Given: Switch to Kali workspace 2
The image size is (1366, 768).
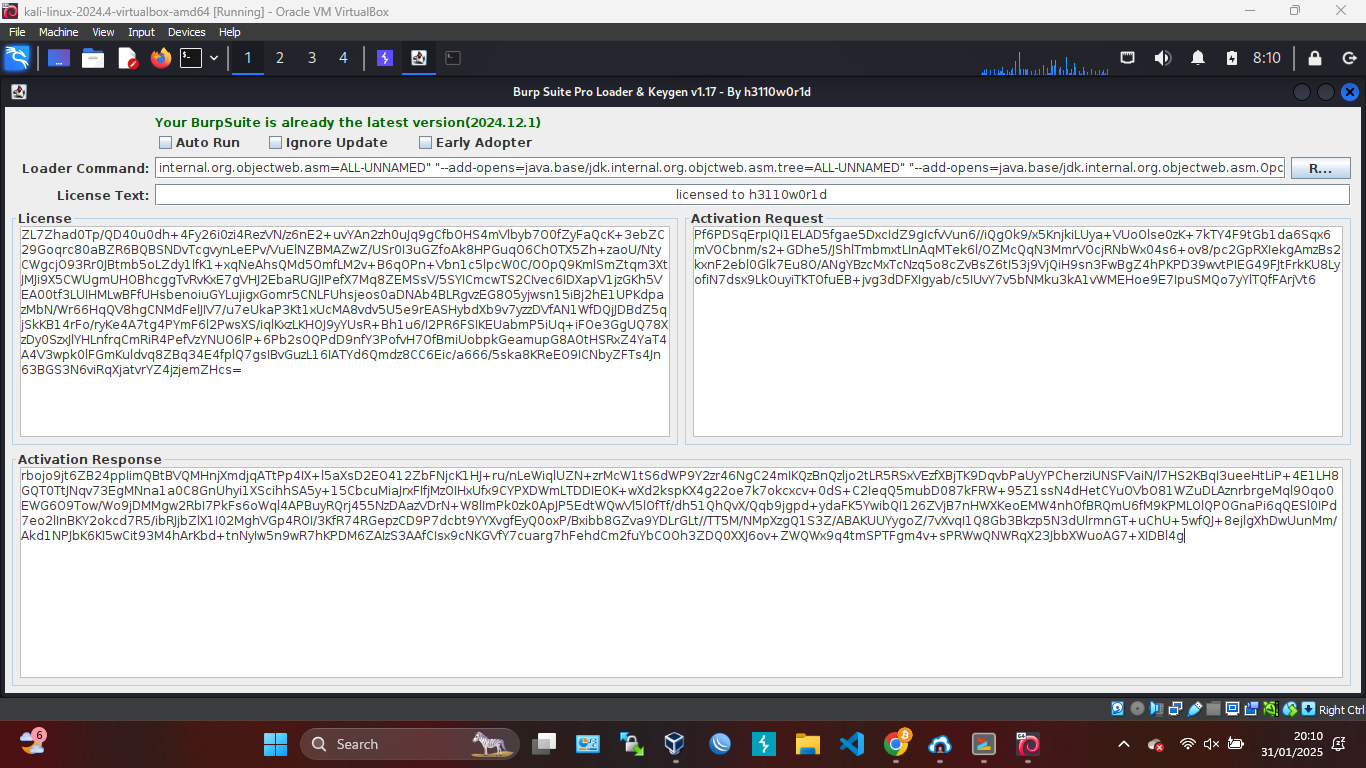Looking at the screenshot, I should click(x=280, y=58).
